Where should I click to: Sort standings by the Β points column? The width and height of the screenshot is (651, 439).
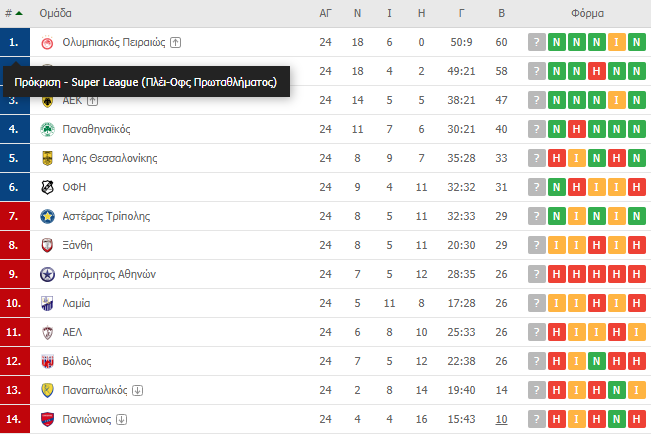[501, 14]
